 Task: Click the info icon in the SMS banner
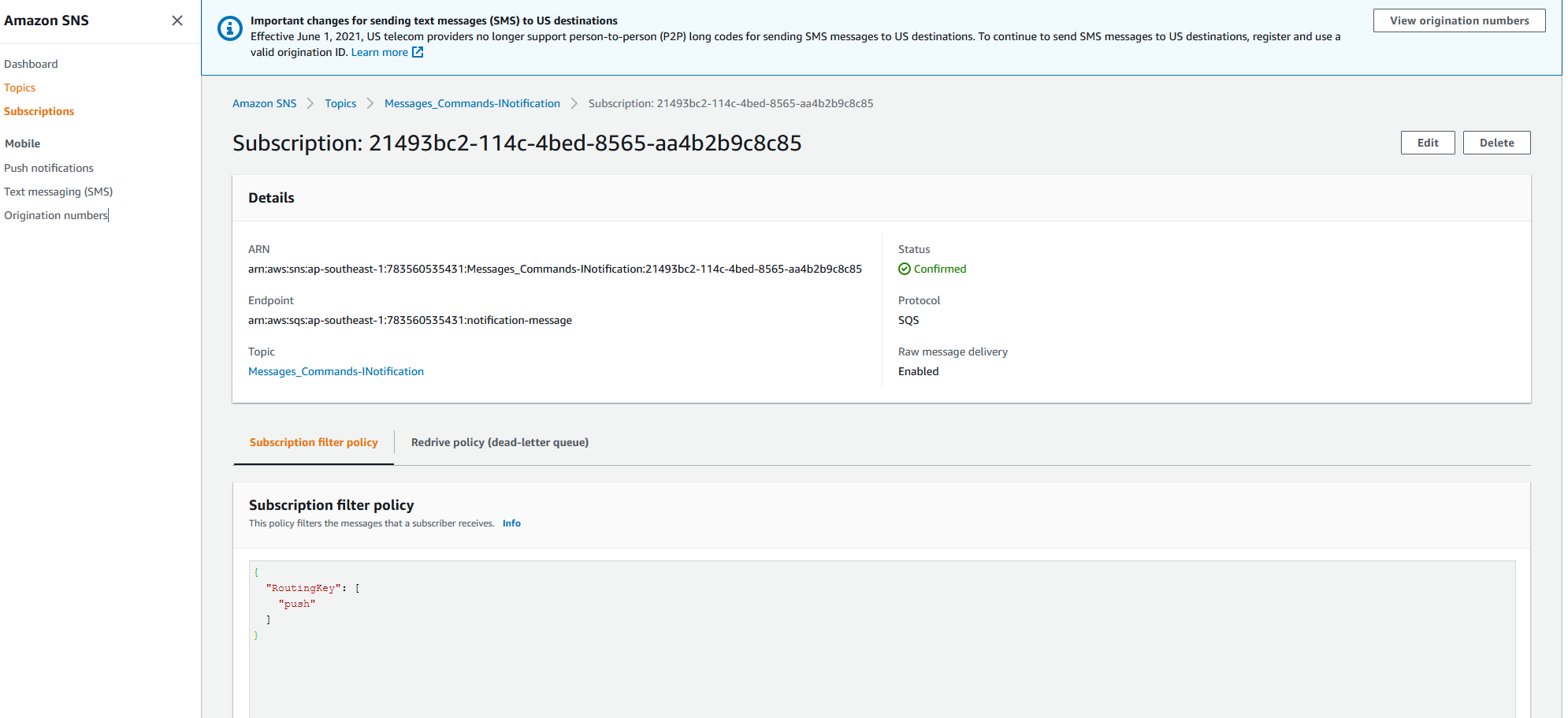pyautogui.click(x=229, y=29)
